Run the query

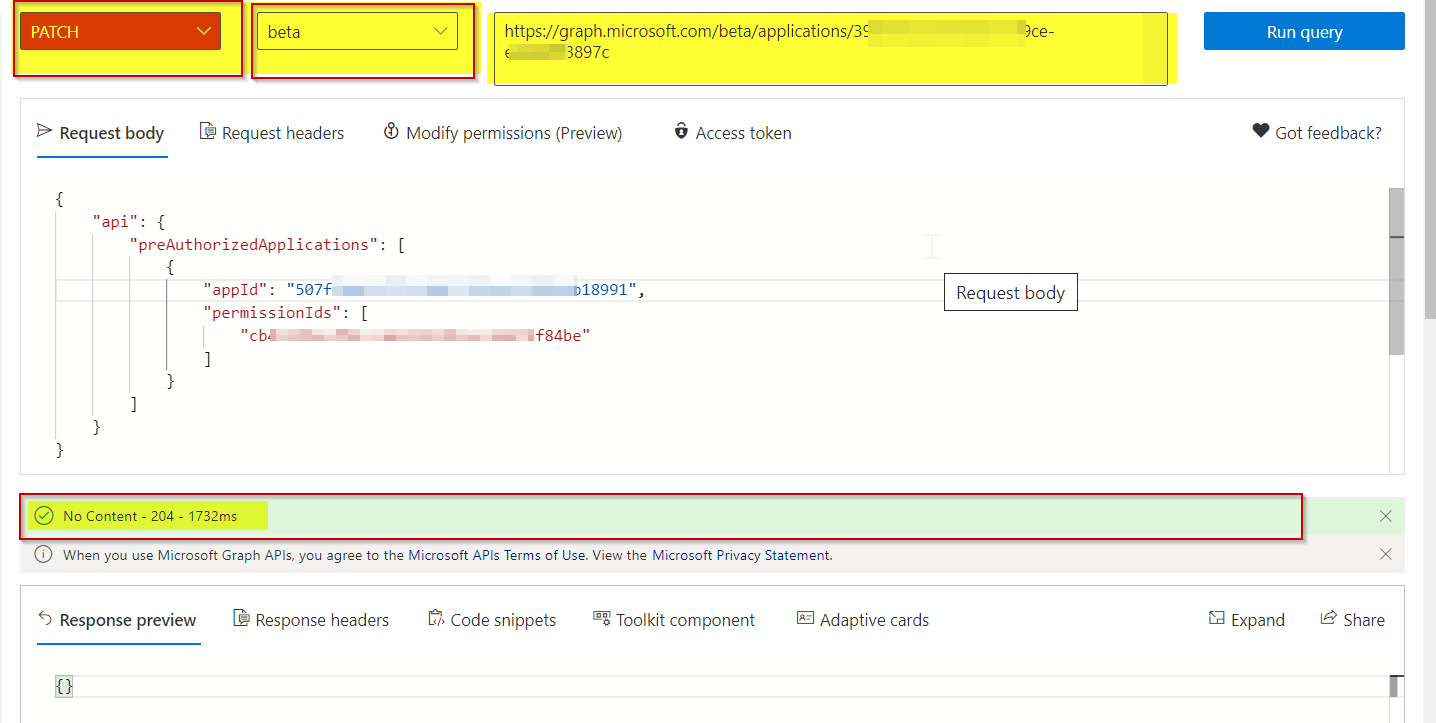click(1304, 32)
